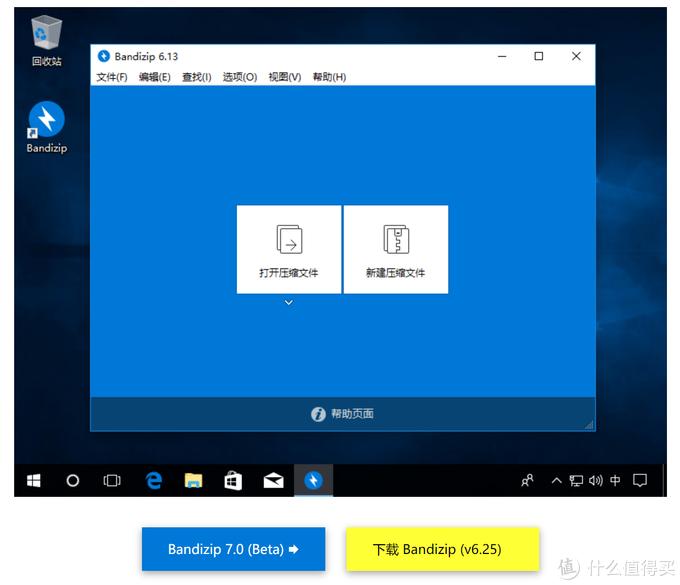Open the 视图(V) menu
The height and width of the screenshot is (585, 680).
pyautogui.click(x=284, y=77)
